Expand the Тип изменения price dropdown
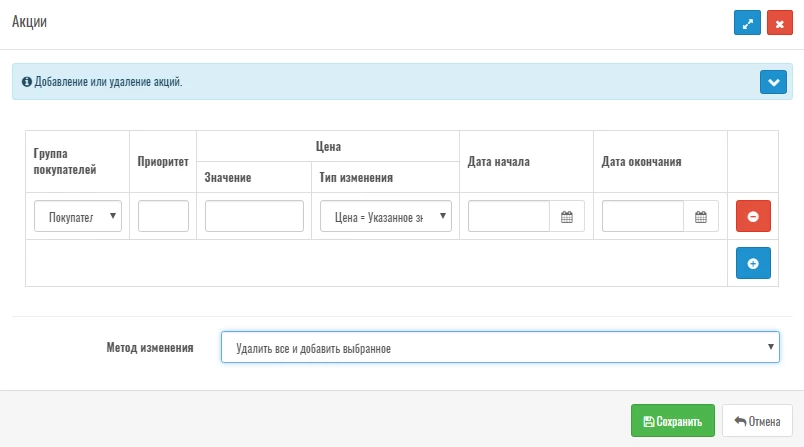804x447 pixels. click(386, 216)
